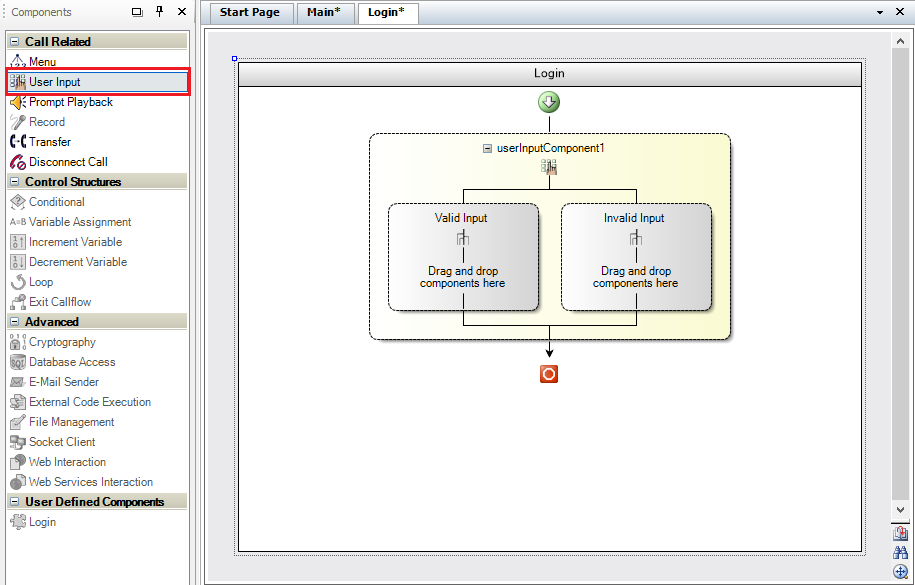The image size is (915, 585).
Task: Choose the Record microphone icon
Action: [18, 121]
